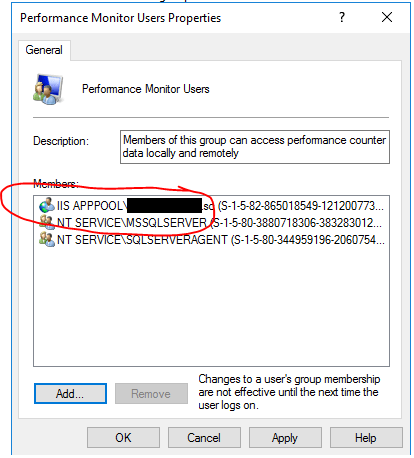The image size is (414, 458).
Task: Close the Properties dialog with X
Action: point(387,17)
